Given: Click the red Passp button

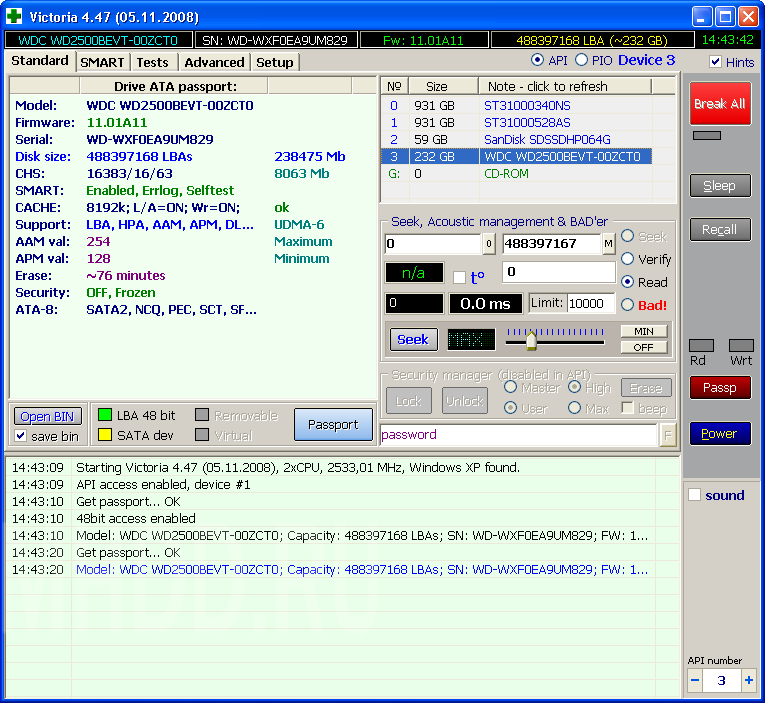Looking at the screenshot, I should click(720, 387).
